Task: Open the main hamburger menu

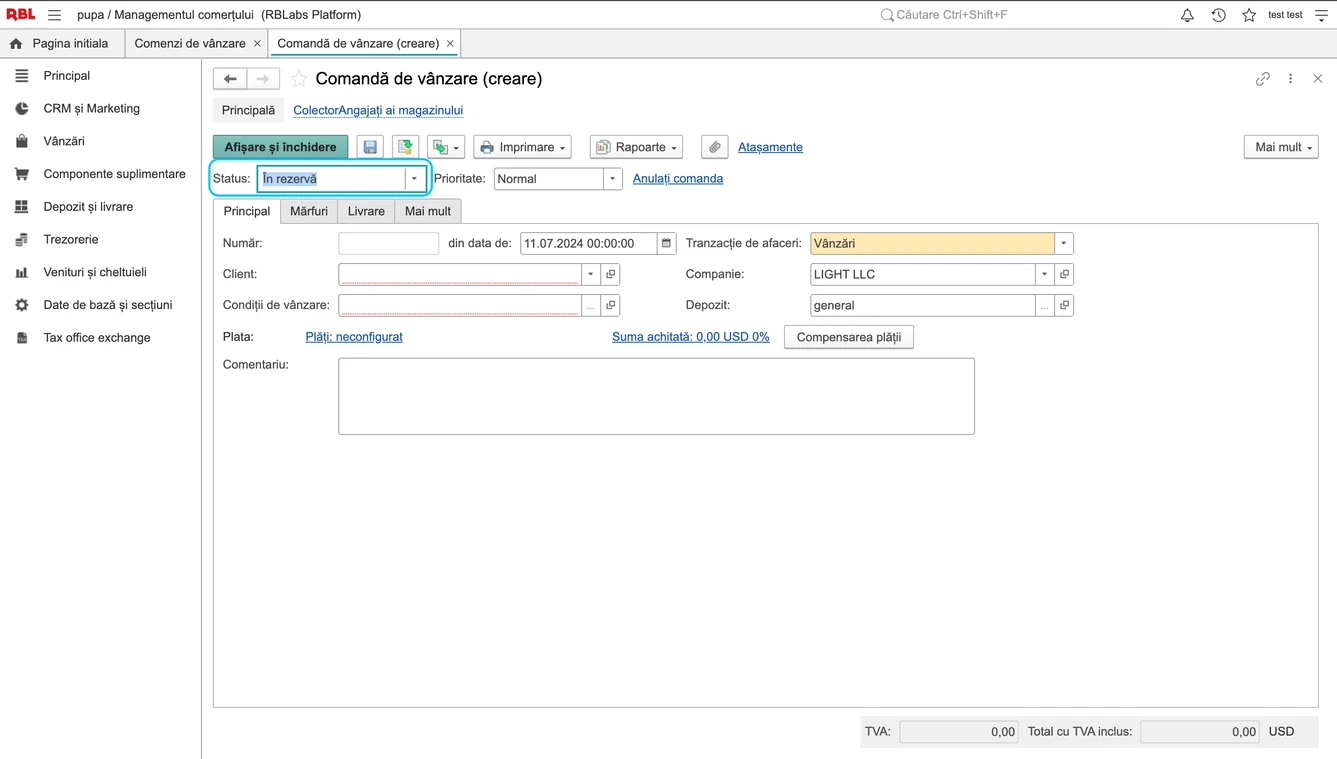Action: (54, 15)
